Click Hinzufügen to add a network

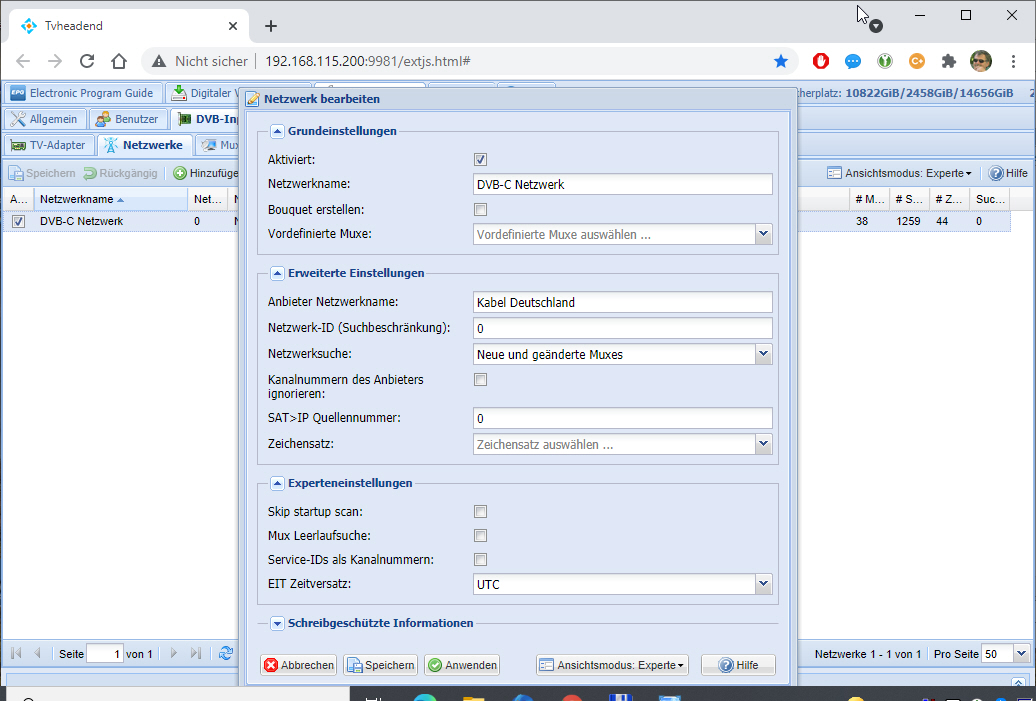tap(205, 173)
